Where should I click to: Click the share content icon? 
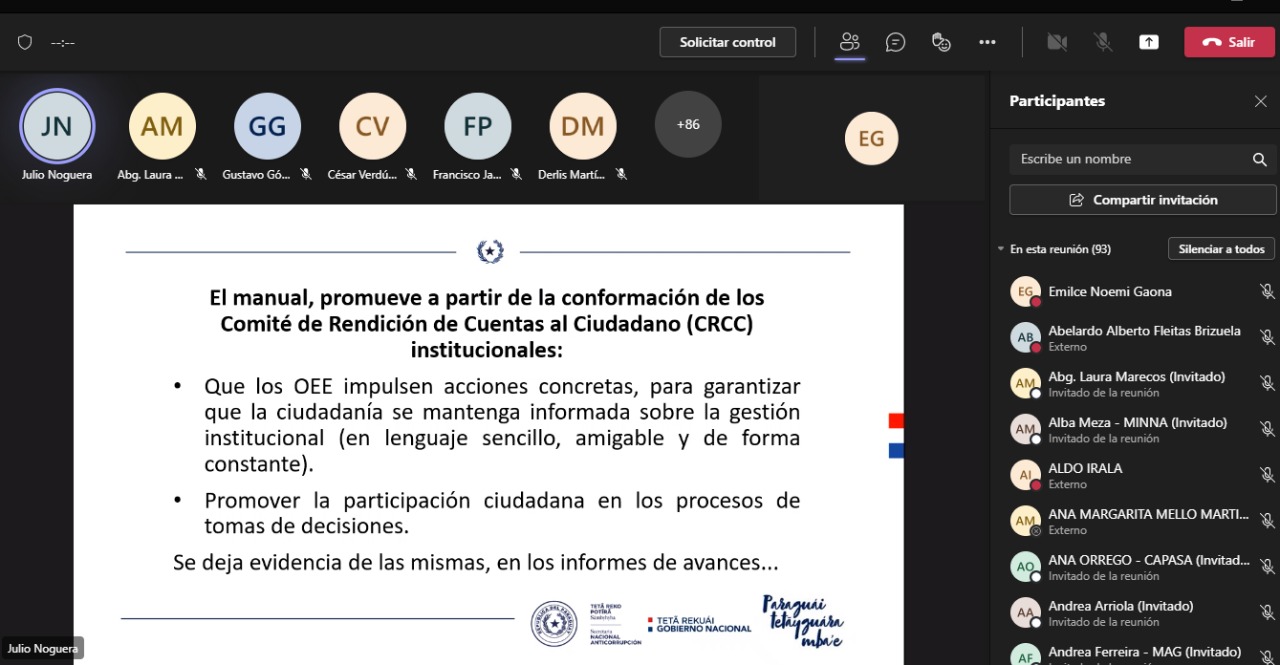click(x=1149, y=42)
